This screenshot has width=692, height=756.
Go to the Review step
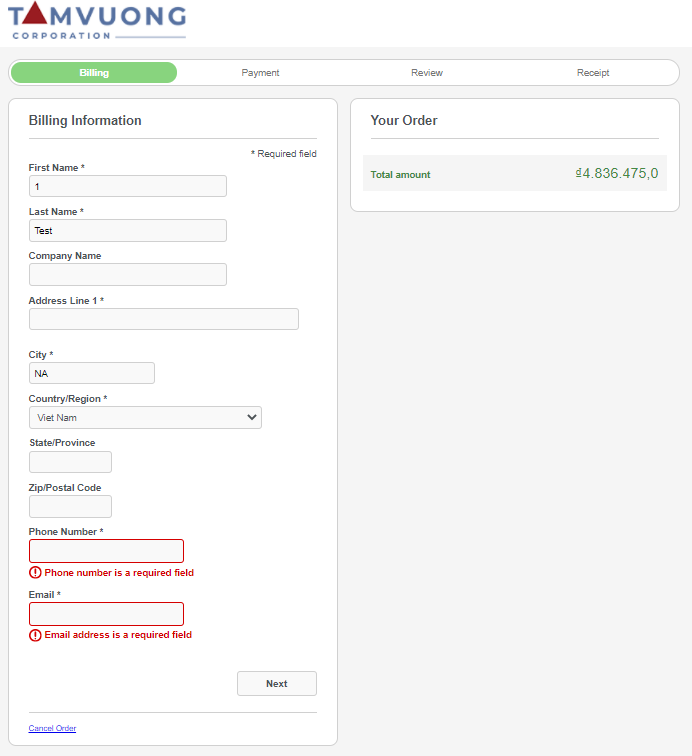[x=426, y=73]
